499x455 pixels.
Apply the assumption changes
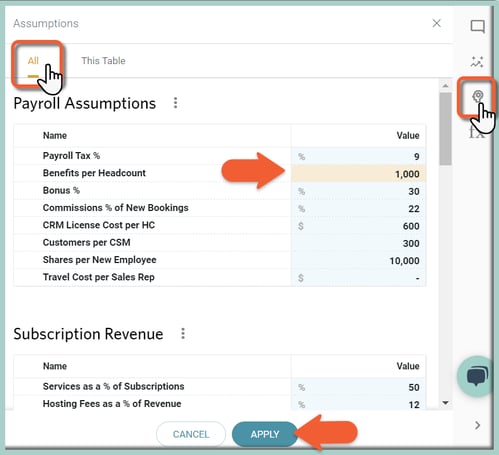pyautogui.click(x=265, y=434)
